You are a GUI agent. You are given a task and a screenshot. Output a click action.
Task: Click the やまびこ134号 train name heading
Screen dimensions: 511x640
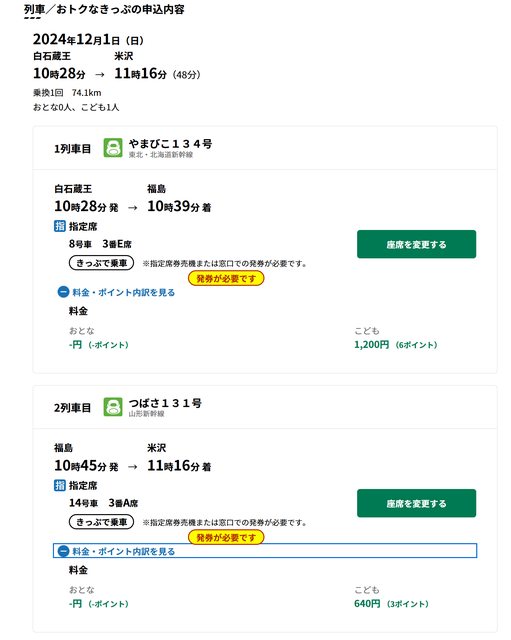170,144
